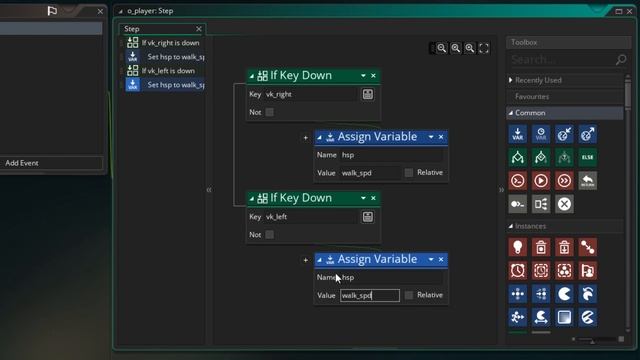Collapse the Toolbox with right chevrons
This screenshot has height=360, width=640.
click(501, 190)
